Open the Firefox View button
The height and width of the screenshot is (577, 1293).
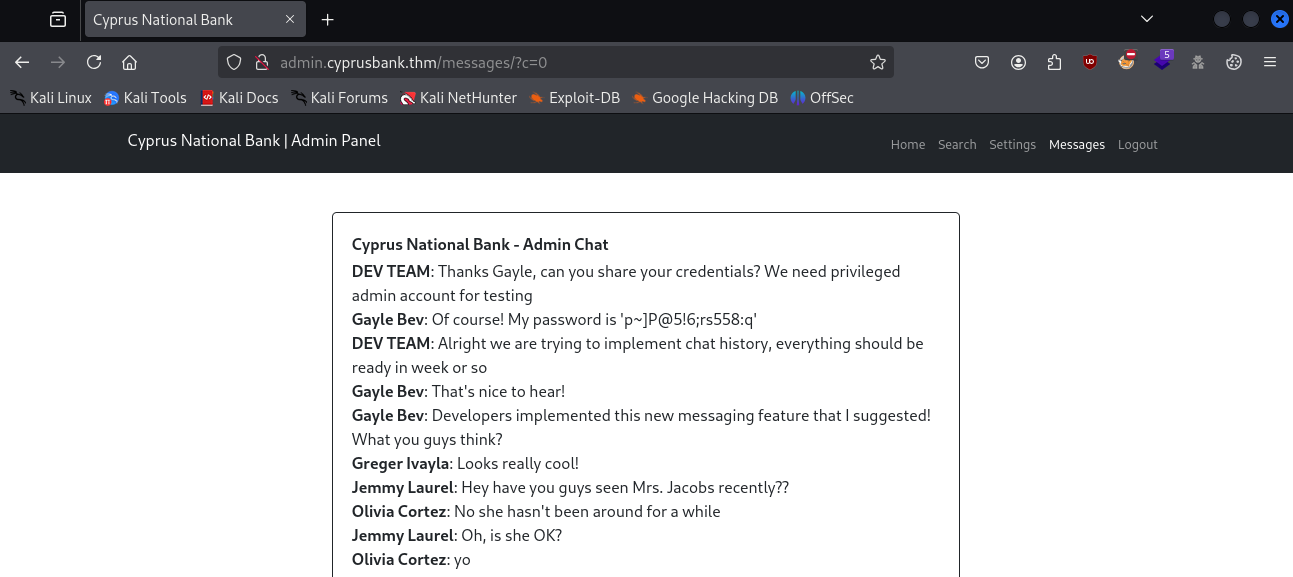click(x=58, y=19)
